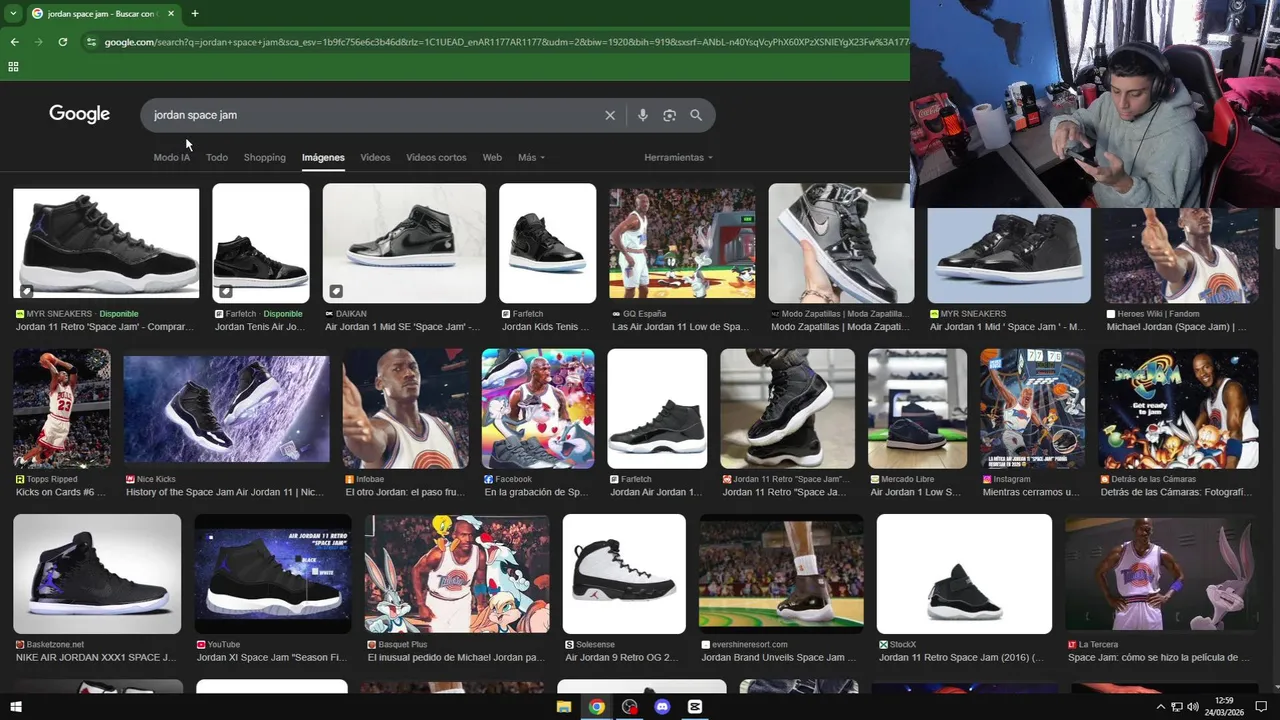Click the browser address bar URL
Image resolution: width=1280 pixels, height=720 pixels.
point(506,42)
